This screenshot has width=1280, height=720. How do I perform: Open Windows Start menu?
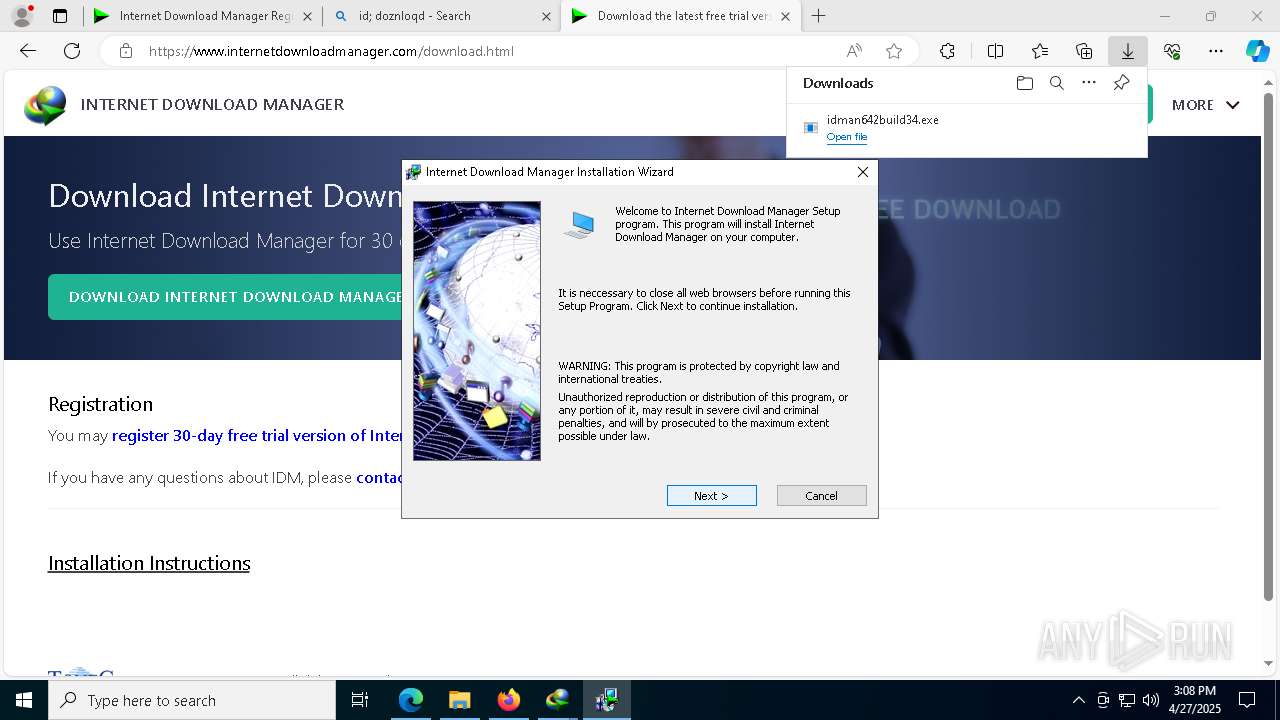pos(24,700)
